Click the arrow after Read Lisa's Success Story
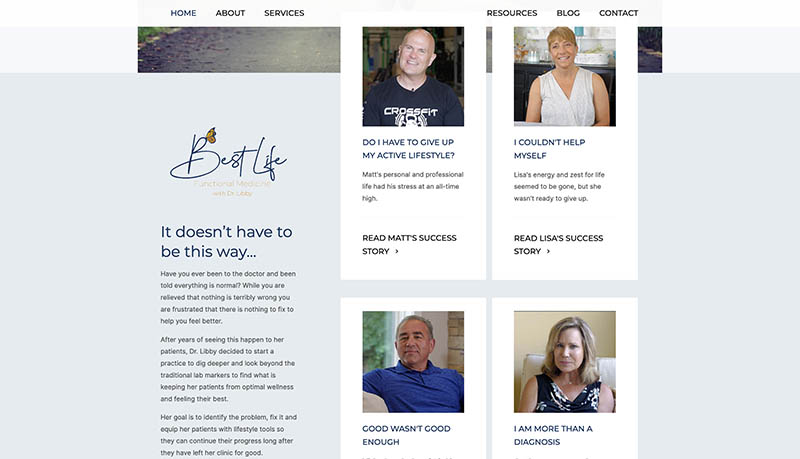Viewport: 800px width, 459px height. point(548,251)
